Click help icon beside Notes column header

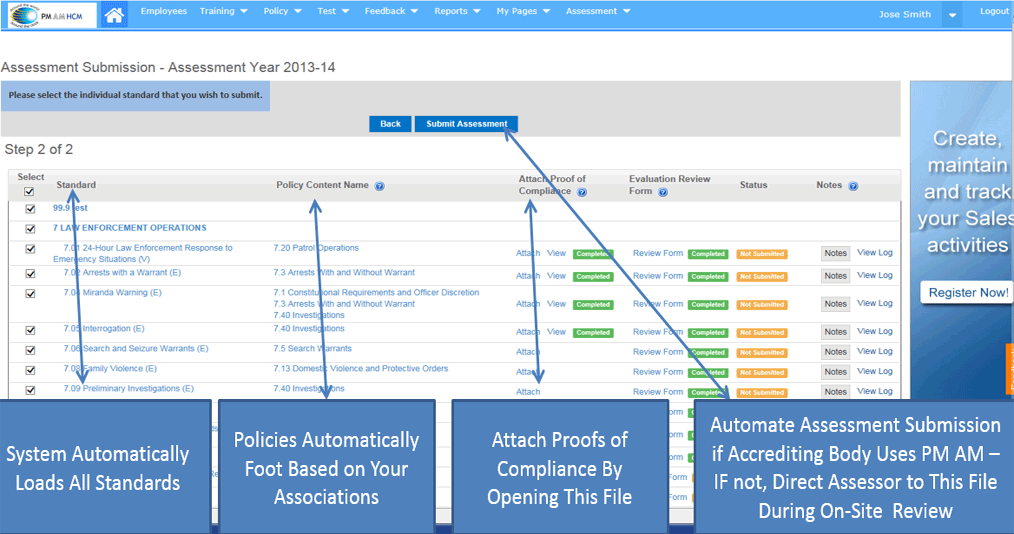point(853,186)
